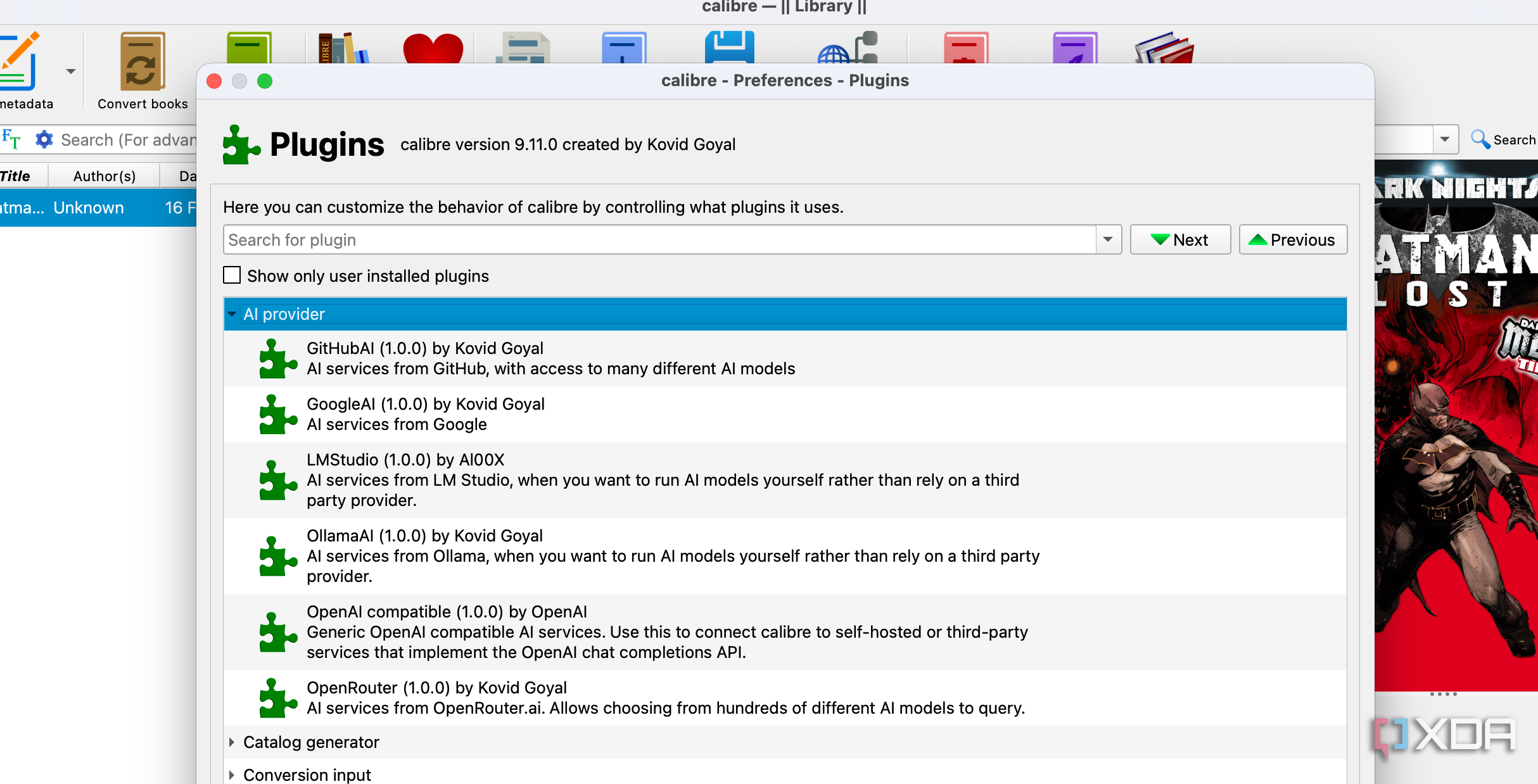
Task: Click the OpenRouter puzzle piece icon
Action: pos(277,698)
